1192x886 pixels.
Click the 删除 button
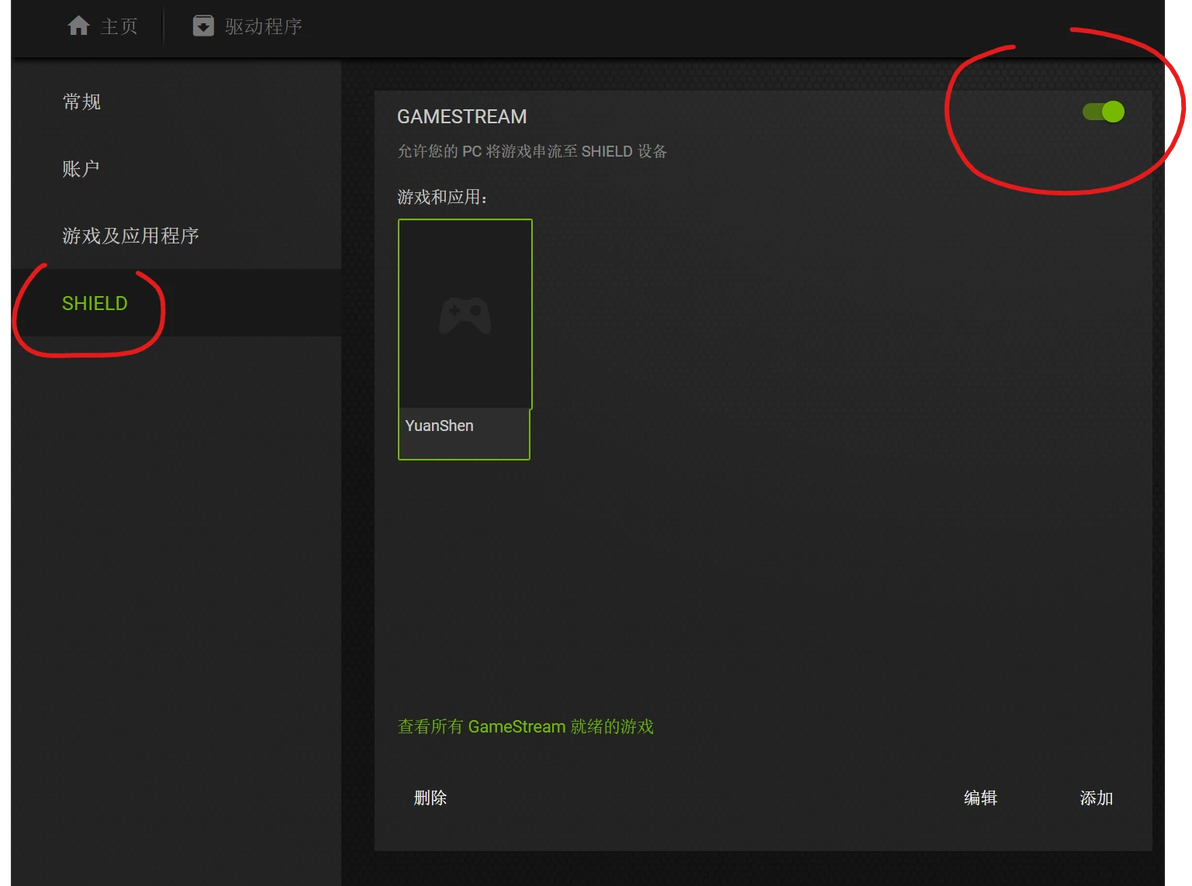[430, 798]
